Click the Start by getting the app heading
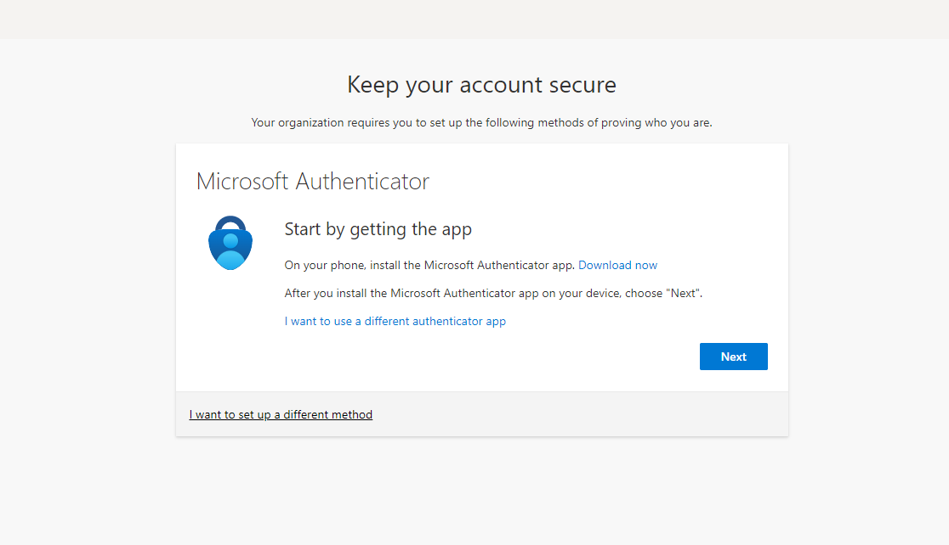949x545 pixels. point(378,230)
